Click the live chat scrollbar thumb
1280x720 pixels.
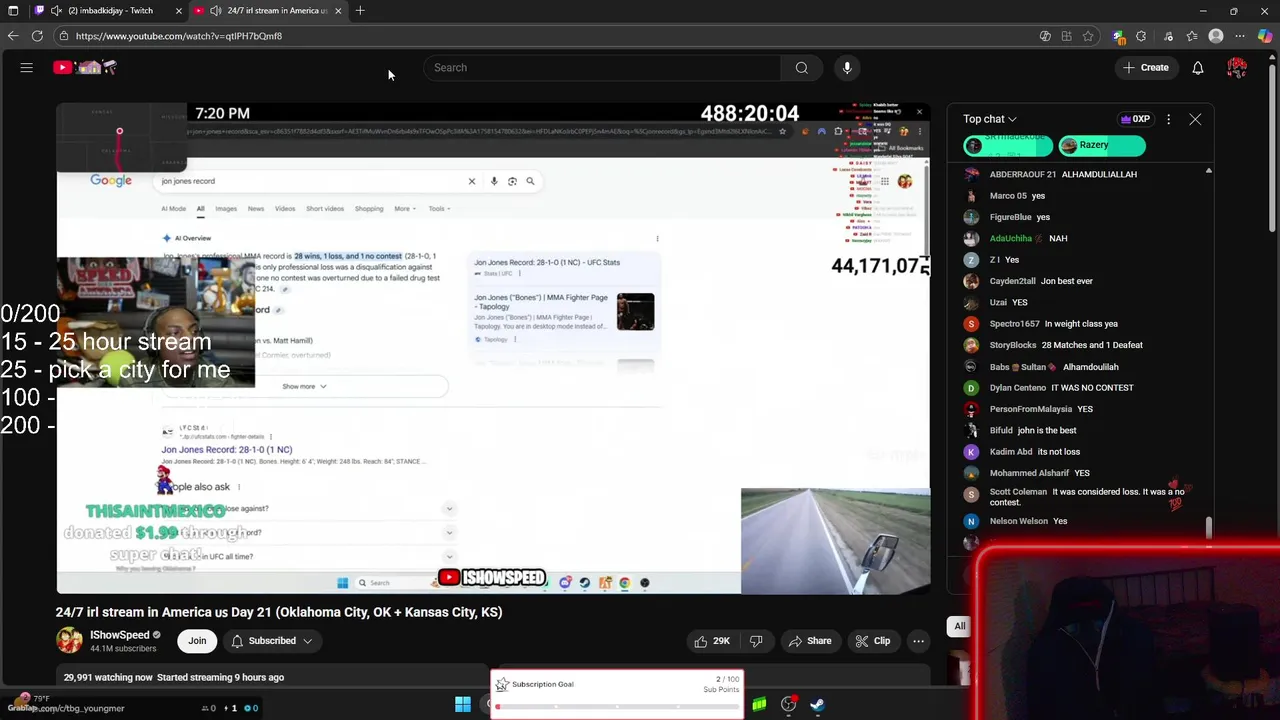click(1209, 526)
